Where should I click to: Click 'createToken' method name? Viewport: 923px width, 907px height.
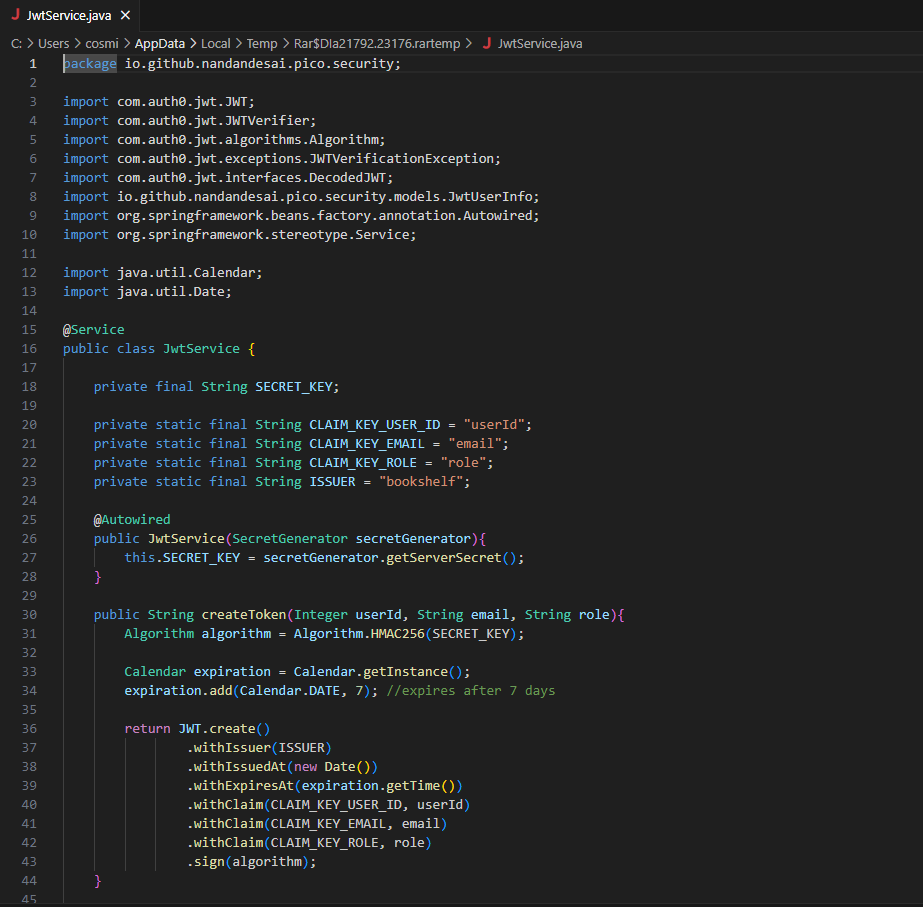pyautogui.click(x=244, y=614)
